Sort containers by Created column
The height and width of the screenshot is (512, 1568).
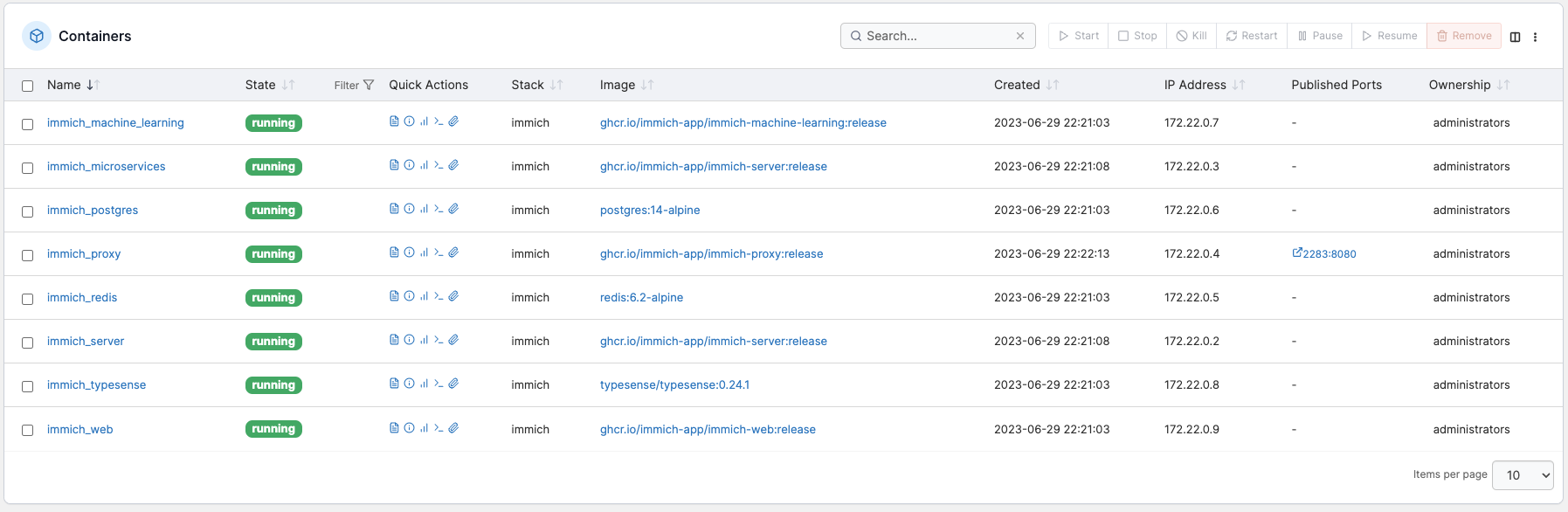pyautogui.click(x=1026, y=85)
